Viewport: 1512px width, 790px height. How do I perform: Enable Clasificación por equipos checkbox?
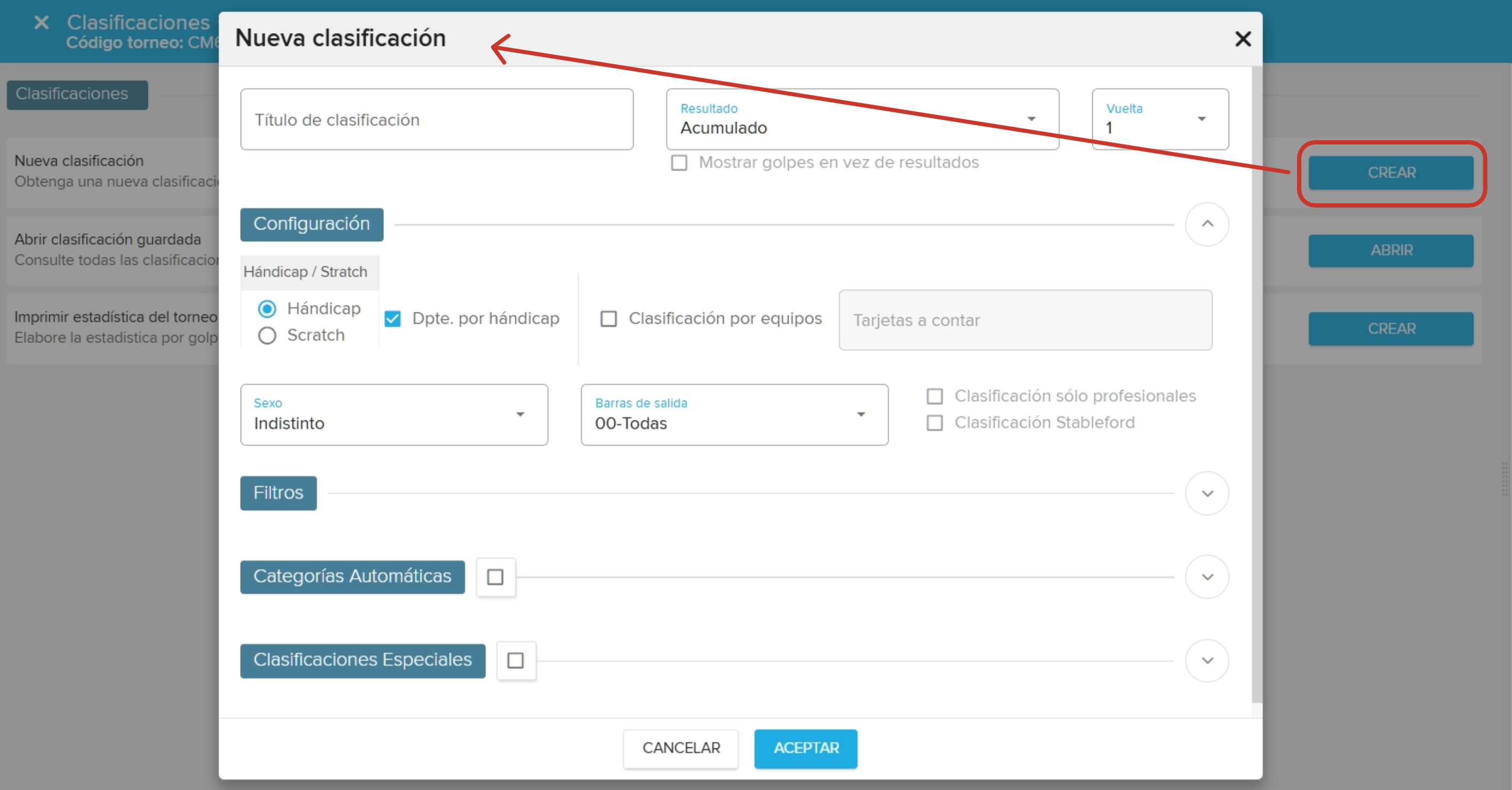point(608,319)
